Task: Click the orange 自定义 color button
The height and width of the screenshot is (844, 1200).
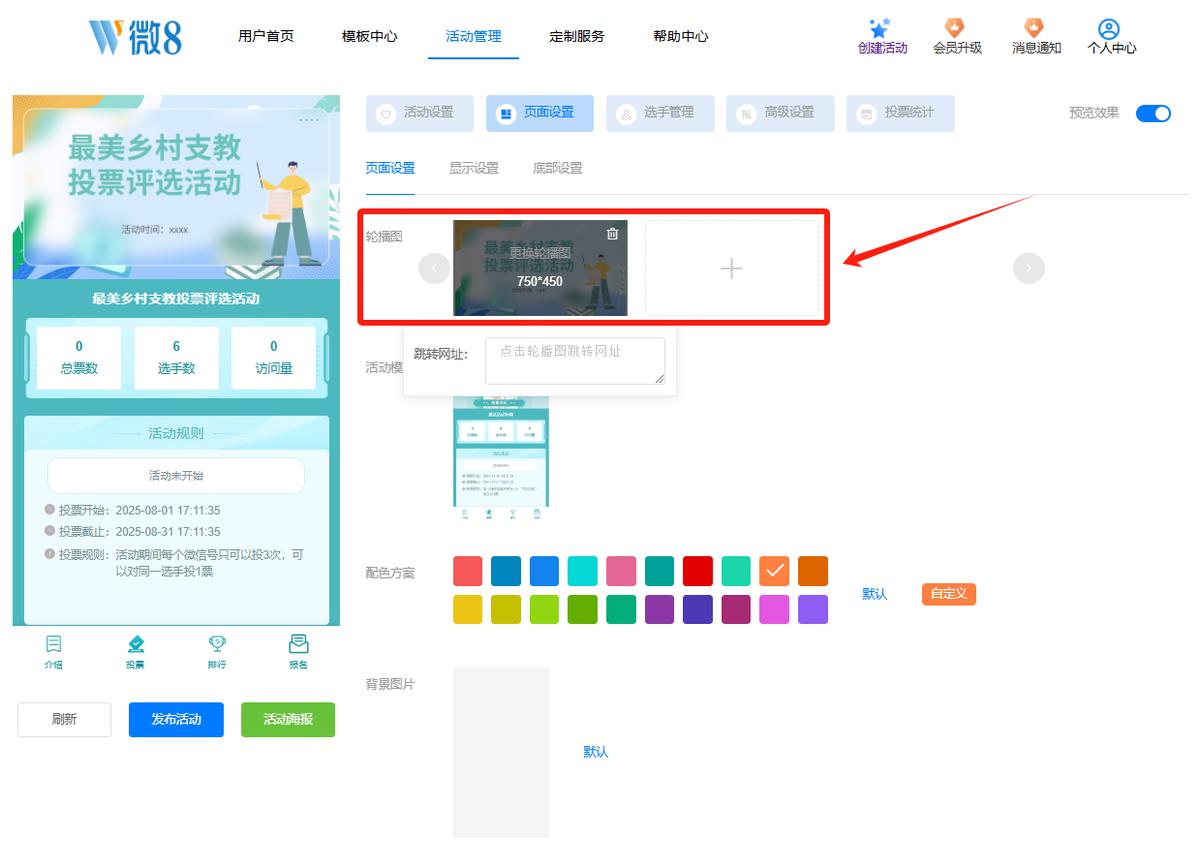Action: (x=949, y=594)
